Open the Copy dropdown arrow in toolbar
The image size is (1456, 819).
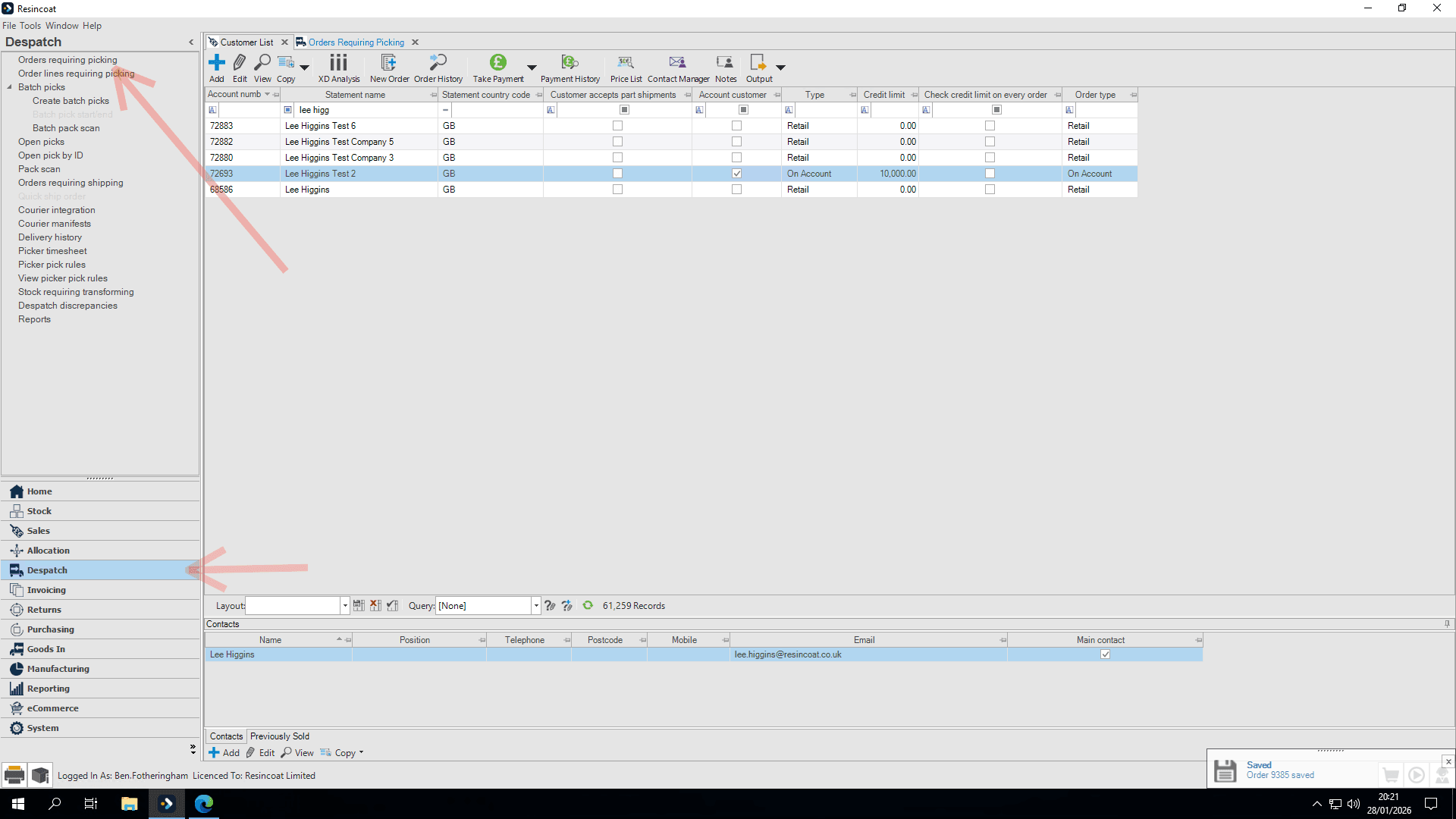pos(304,67)
